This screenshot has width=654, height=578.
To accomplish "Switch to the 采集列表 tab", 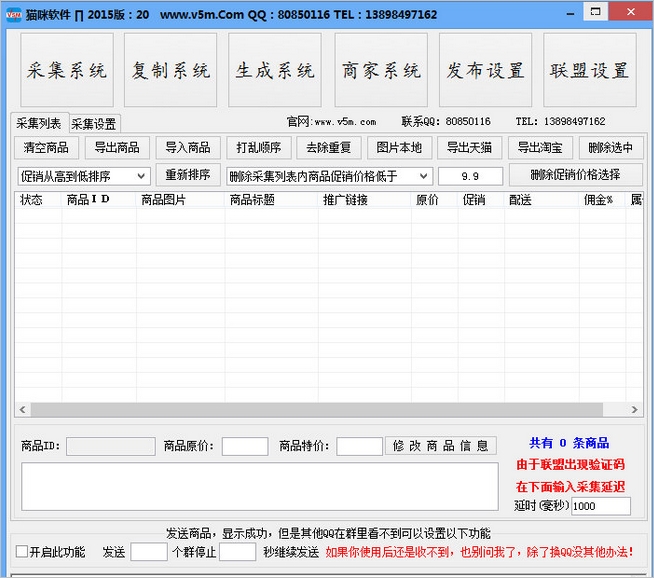I will coord(39,123).
